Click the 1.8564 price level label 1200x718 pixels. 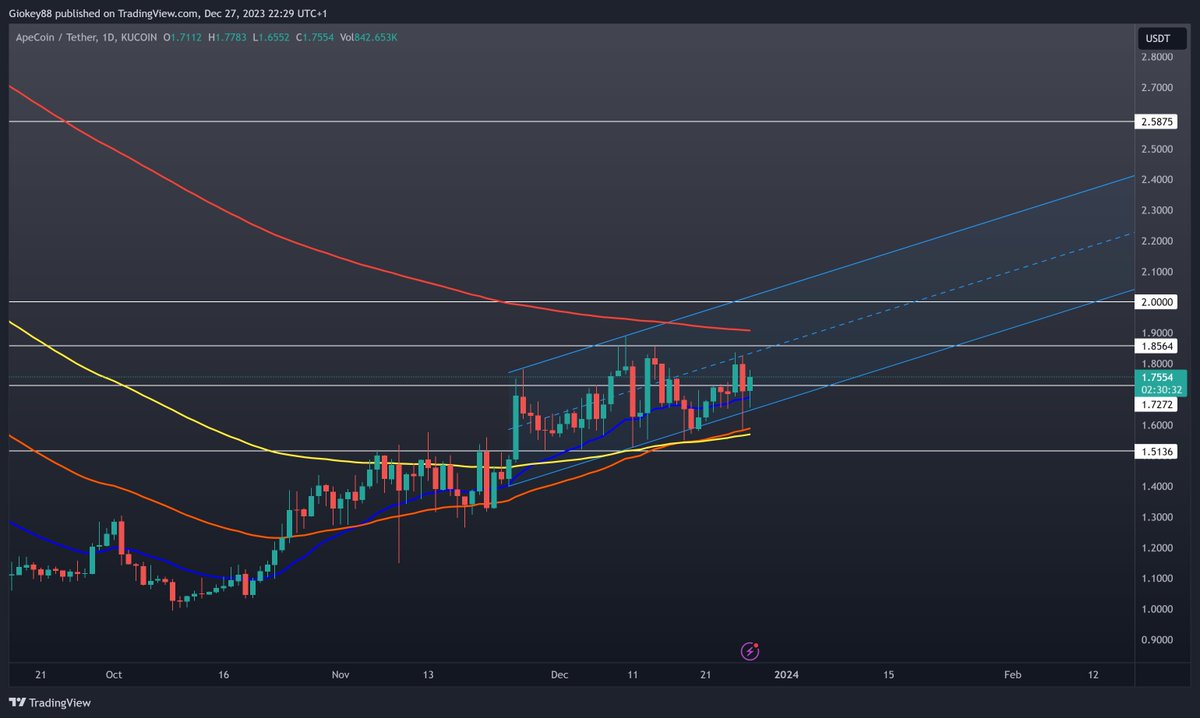coord(1157,345)
